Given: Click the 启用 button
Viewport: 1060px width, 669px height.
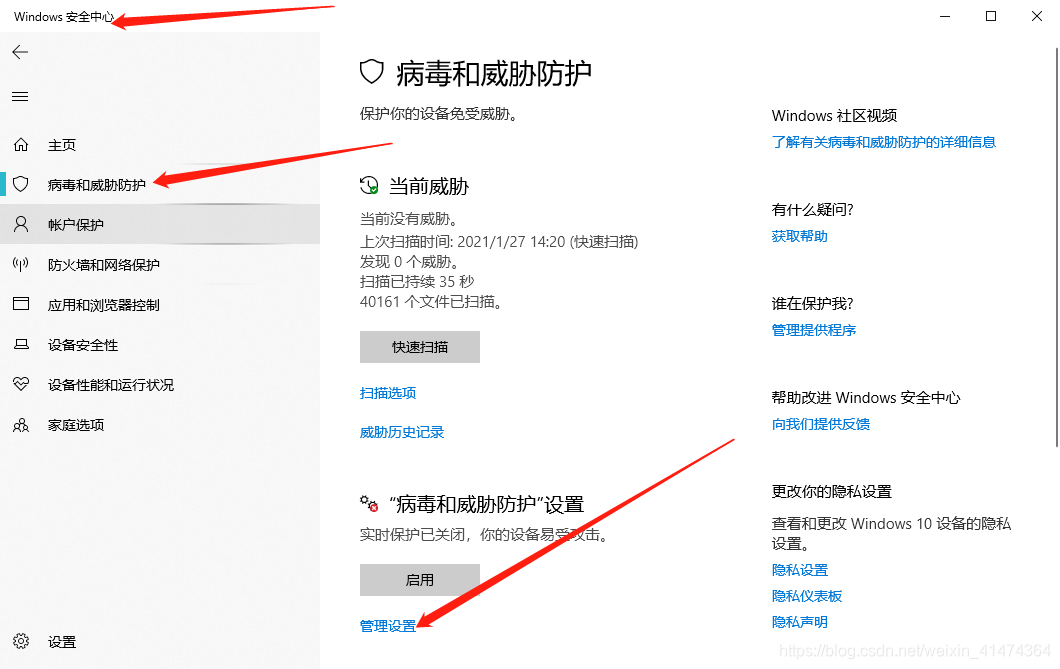Looking at the screenshot, I should [x=420, y=580].
